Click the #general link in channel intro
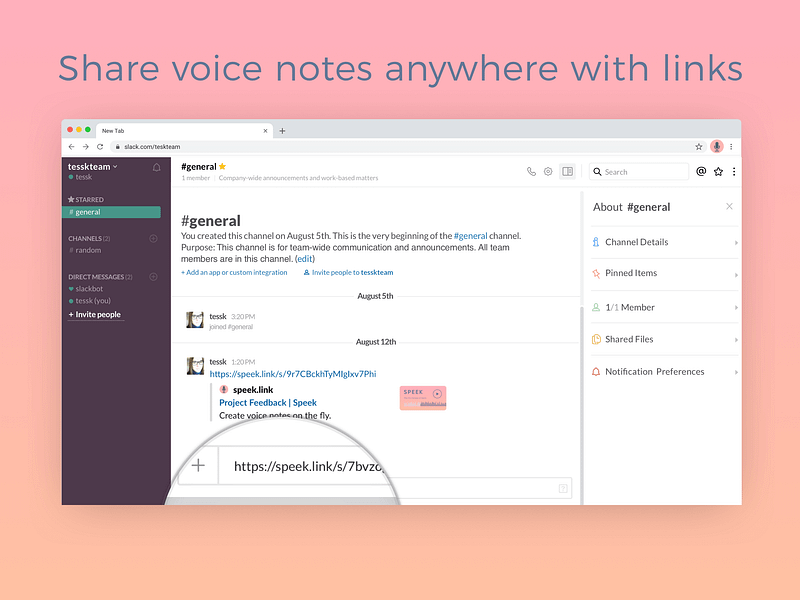The height and width of the screenshot is (600, 800). [x=470, y=236]
